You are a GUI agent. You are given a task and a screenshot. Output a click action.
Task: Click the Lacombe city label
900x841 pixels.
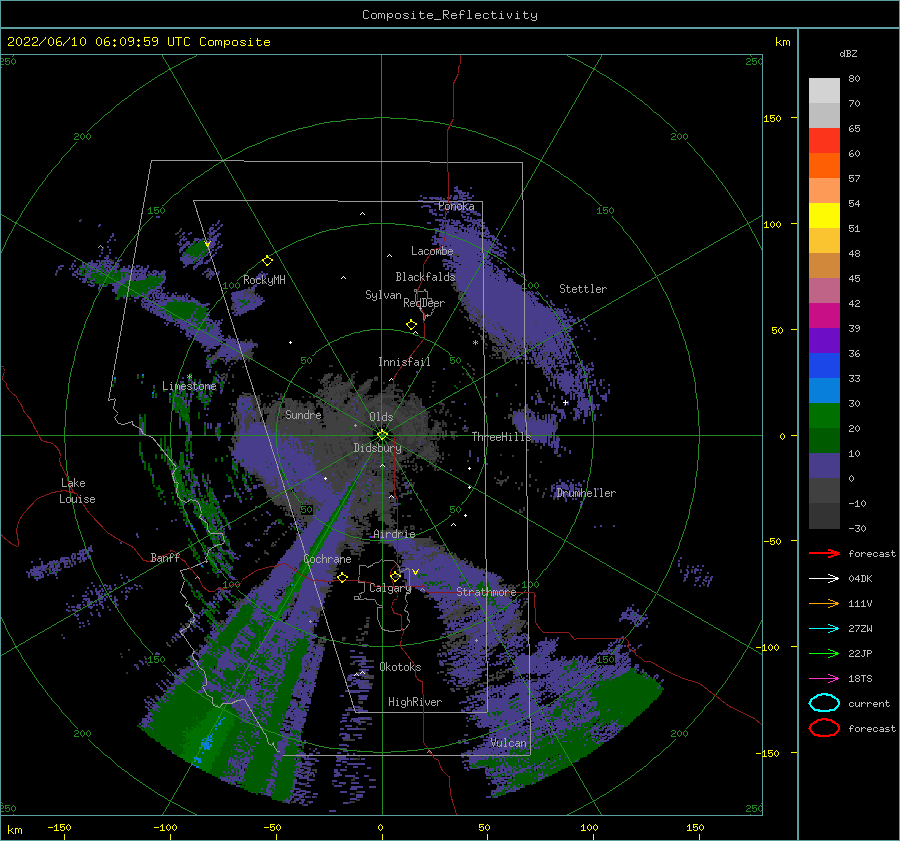tap(432, 251)
